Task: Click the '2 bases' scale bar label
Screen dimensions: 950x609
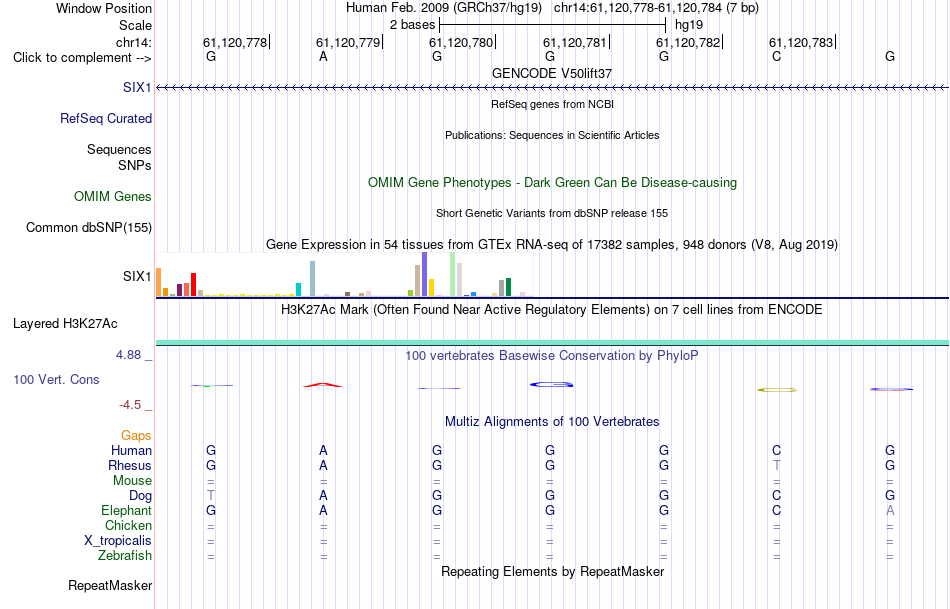Action: coord(412,25)
